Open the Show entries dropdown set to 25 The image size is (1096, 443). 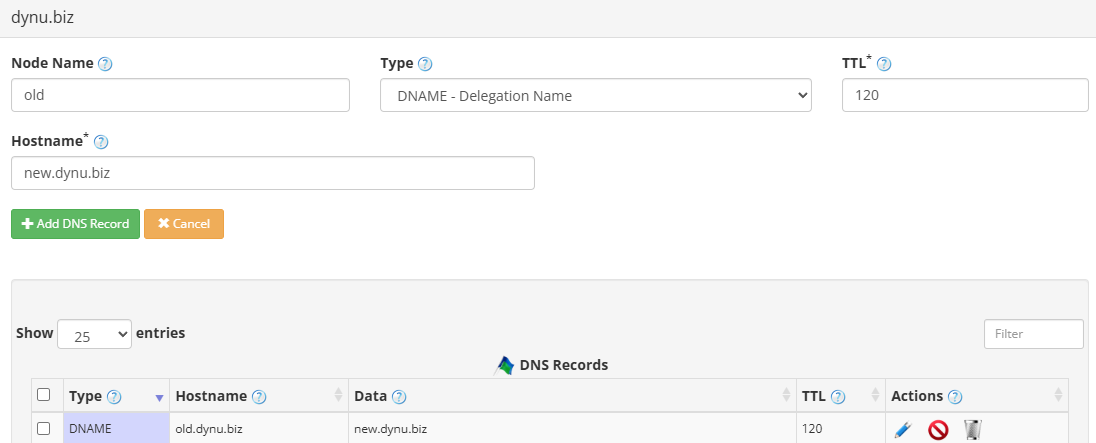pyautogui.click(x=94, y=334)
